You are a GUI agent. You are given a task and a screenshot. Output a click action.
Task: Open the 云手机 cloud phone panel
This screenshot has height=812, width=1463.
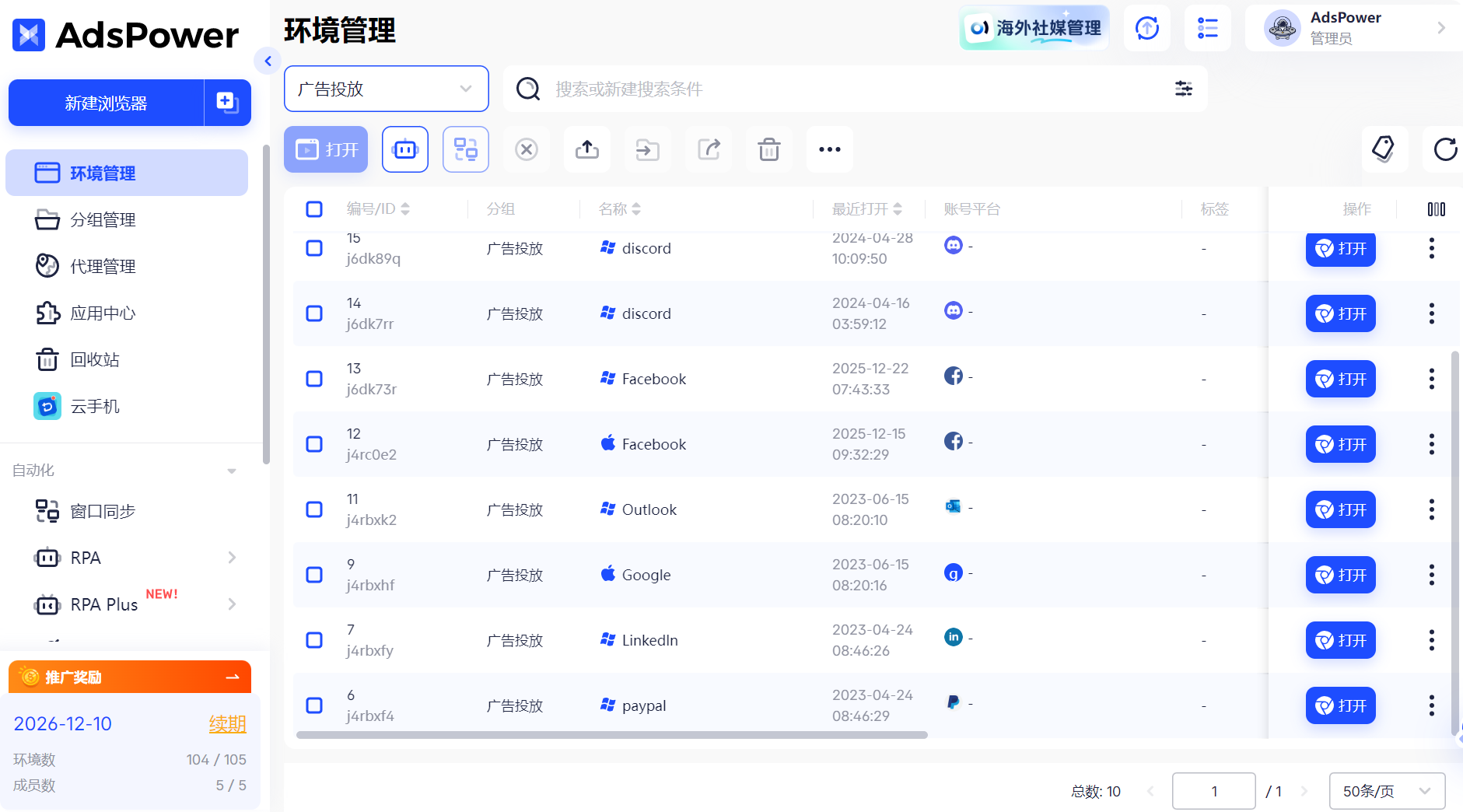click(95, 405)
